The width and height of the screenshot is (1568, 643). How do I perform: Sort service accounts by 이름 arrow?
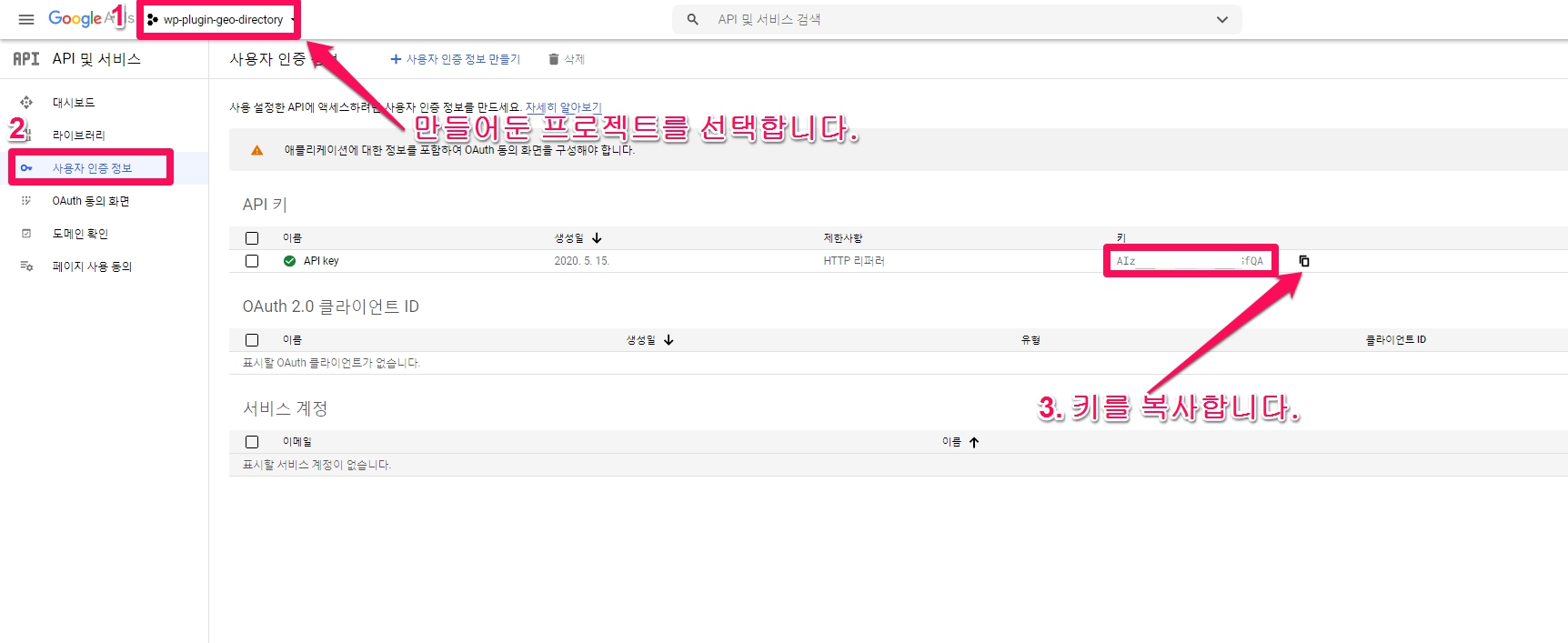click(974, 442)
